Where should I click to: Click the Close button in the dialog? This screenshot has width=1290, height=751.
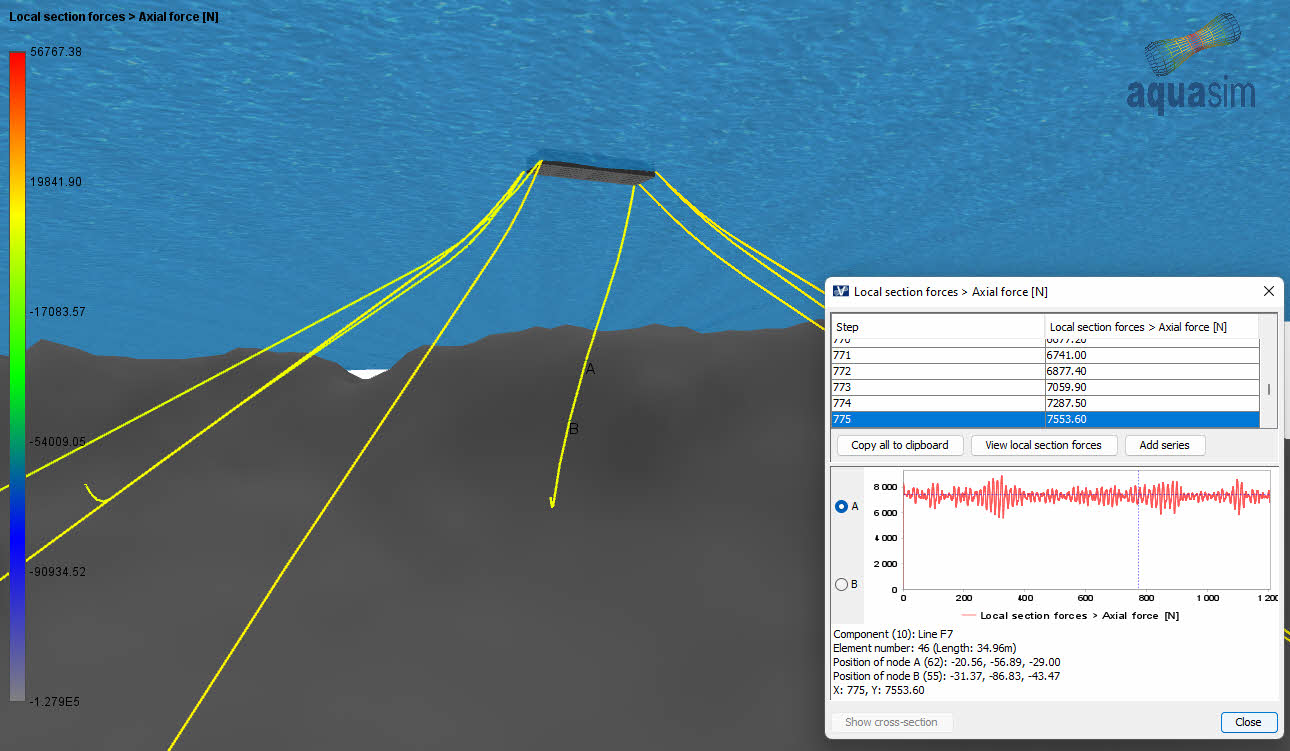point(1248,722)
